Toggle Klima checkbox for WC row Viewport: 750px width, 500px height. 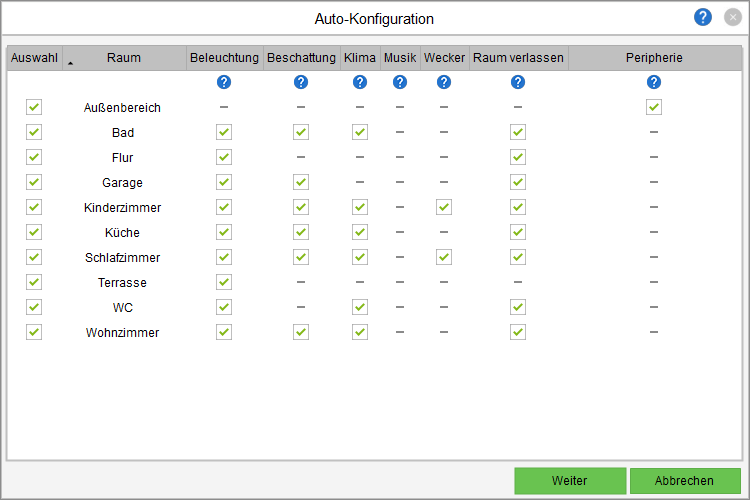coord(360,307)
